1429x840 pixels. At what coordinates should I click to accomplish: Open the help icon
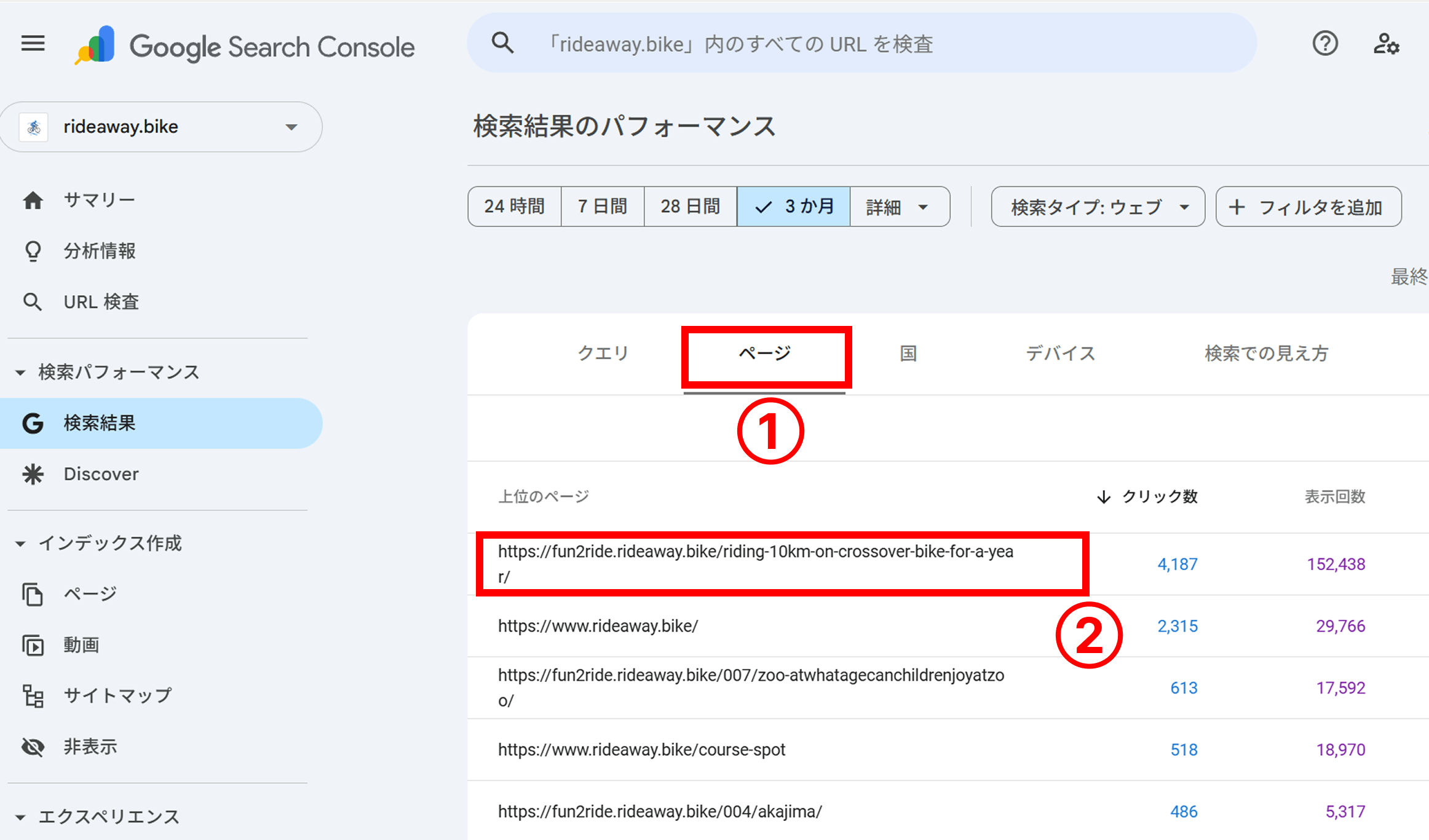pos(1325,43)
